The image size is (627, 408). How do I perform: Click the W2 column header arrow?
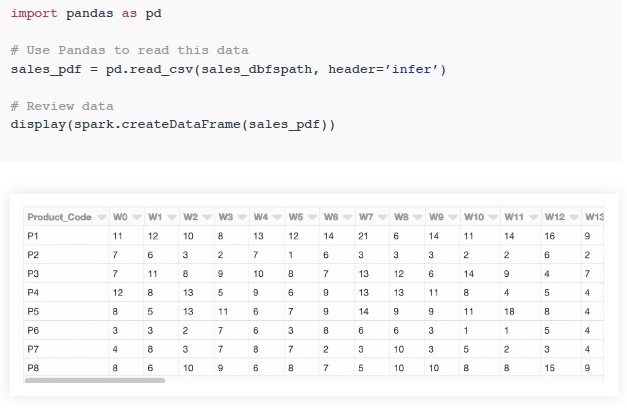pyautogui.click(x=207, y=217)
